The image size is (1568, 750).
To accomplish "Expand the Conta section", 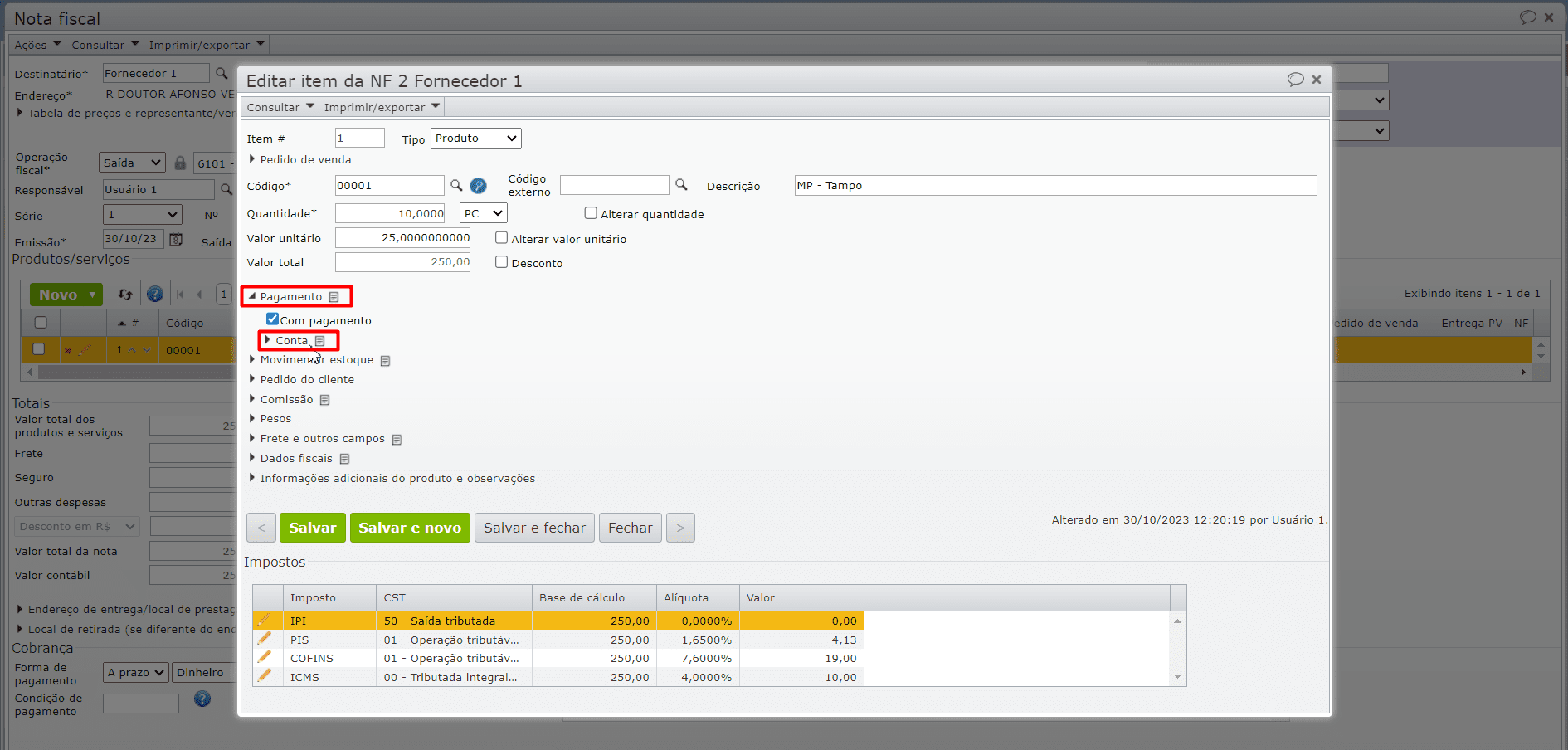I will pos(267,340).
